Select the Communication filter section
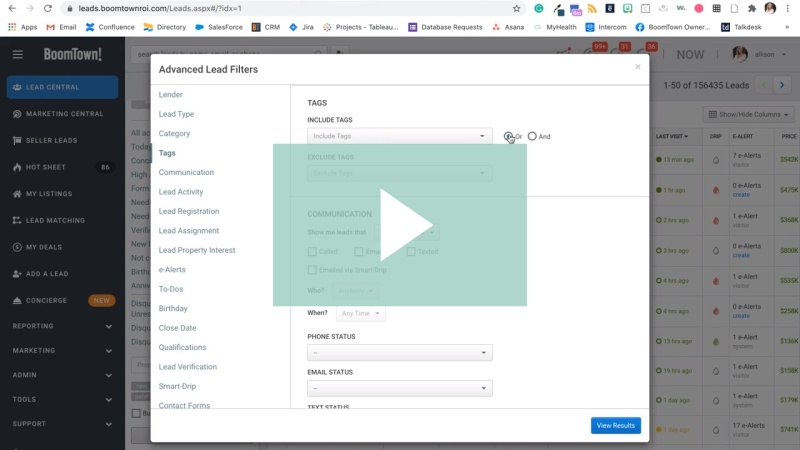 click(186, 172)
